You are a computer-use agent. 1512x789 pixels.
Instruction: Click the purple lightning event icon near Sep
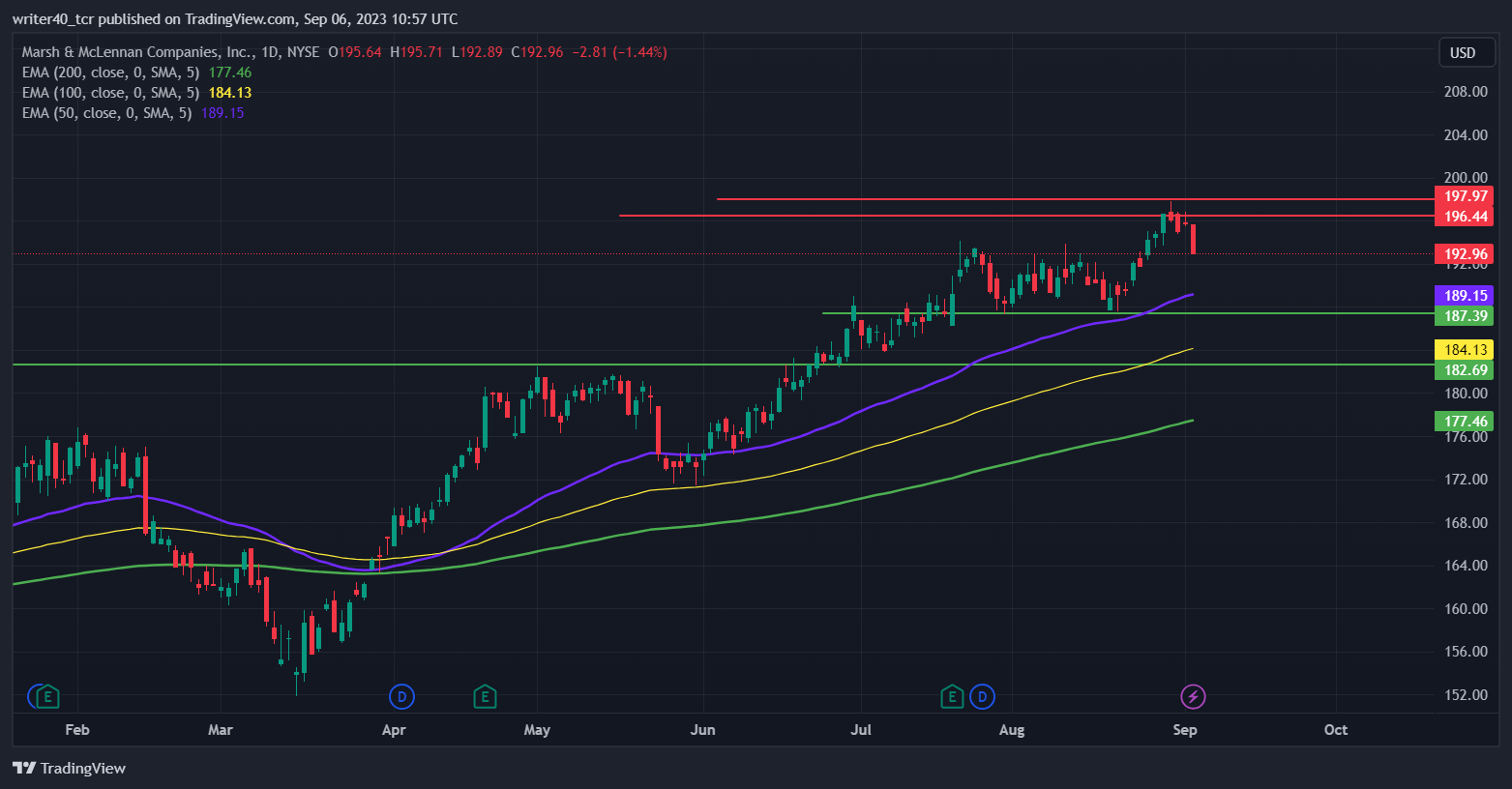click(1194, 696)
